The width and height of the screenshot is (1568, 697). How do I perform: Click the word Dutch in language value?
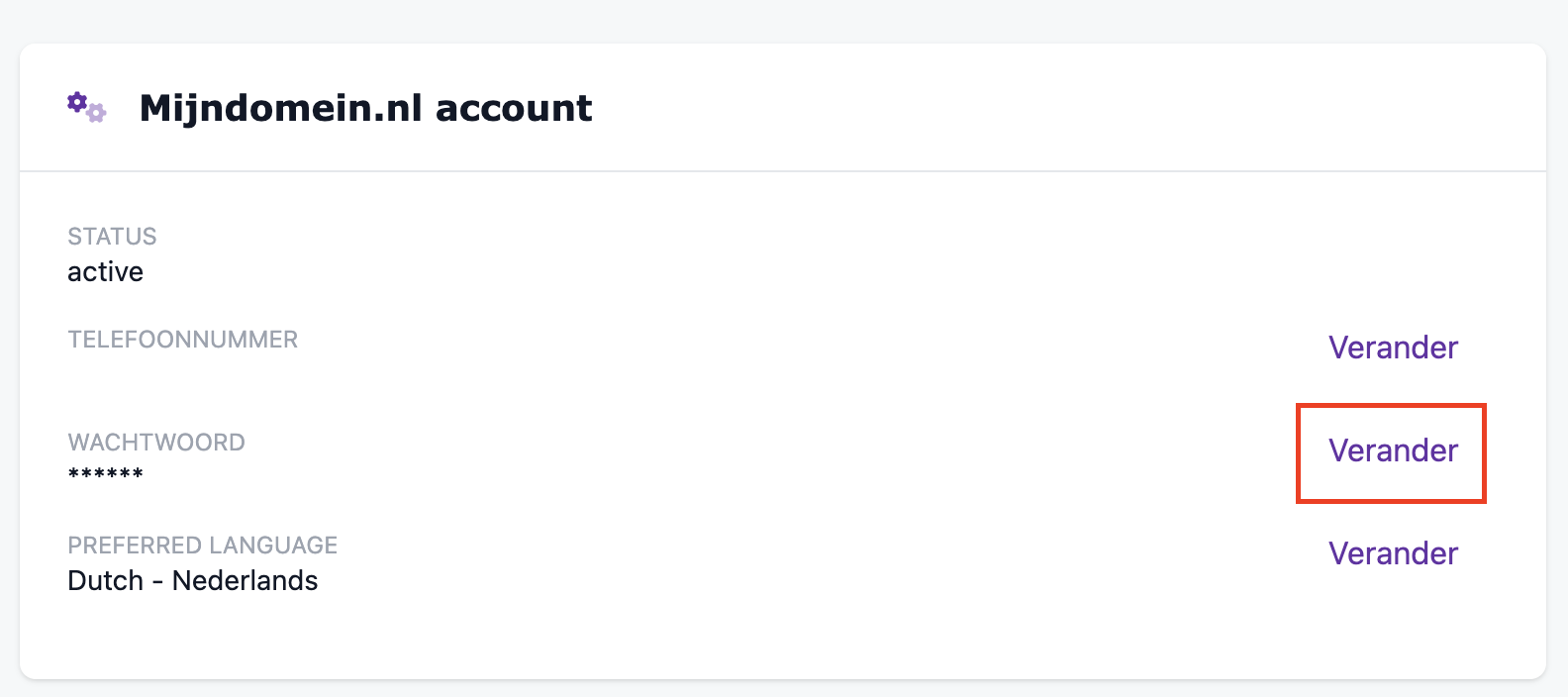(x=105, y=581)
